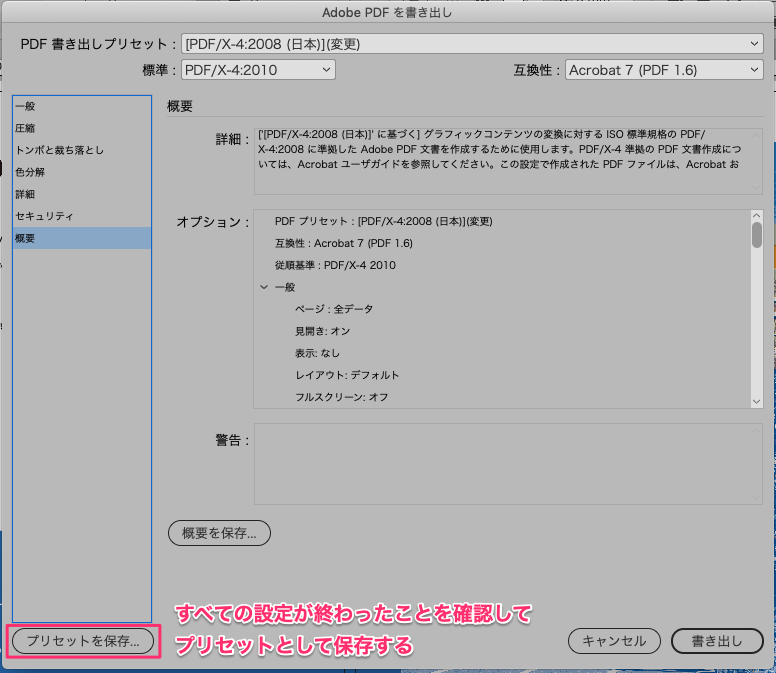
Task: Open the PDF 書き出しプリセット dropdown
Action: tap(472, 44)
